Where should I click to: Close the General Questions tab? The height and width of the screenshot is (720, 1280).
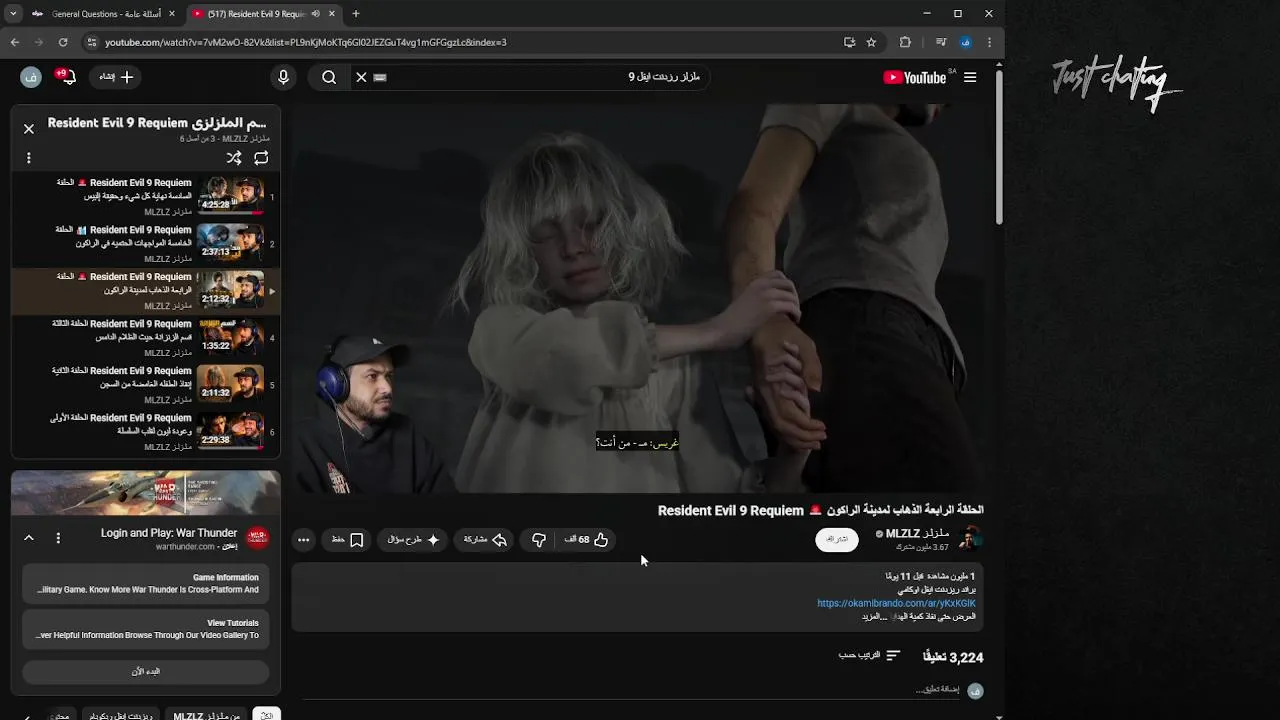[171, 14]
